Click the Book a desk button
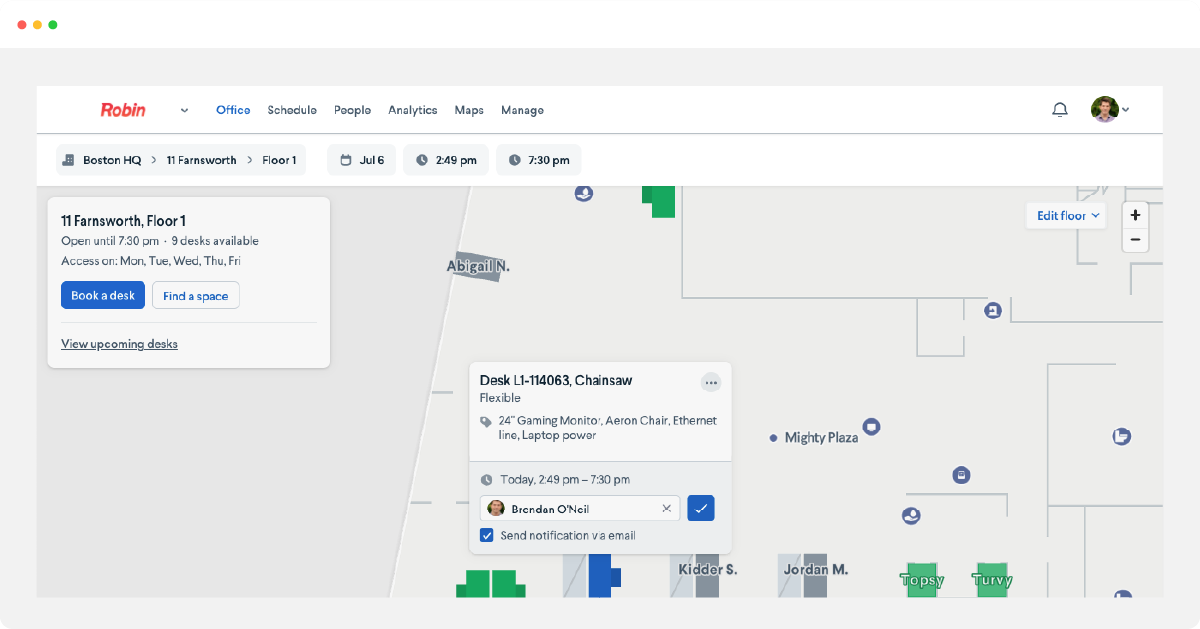Image resolution: width=1200 pixels, height=629 pixels. (103, 295)
